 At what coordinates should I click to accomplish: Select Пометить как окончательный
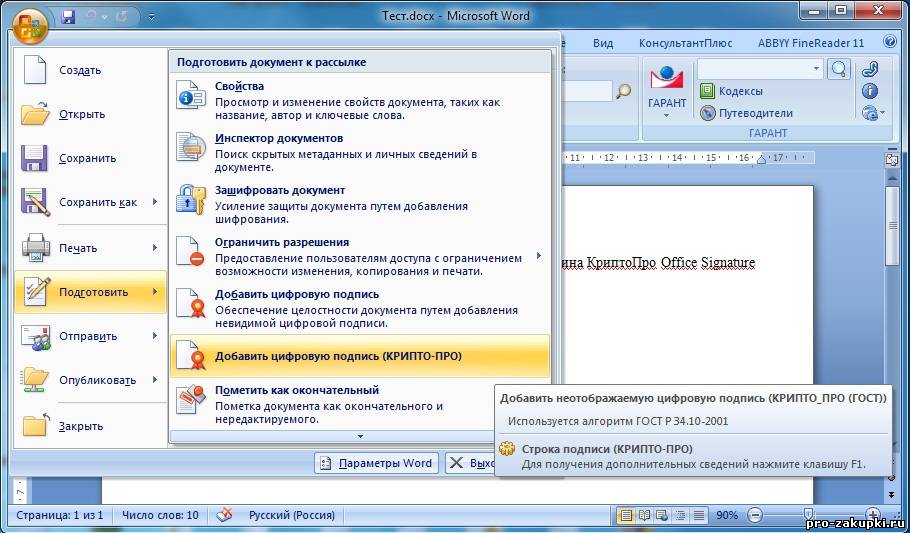360,404
